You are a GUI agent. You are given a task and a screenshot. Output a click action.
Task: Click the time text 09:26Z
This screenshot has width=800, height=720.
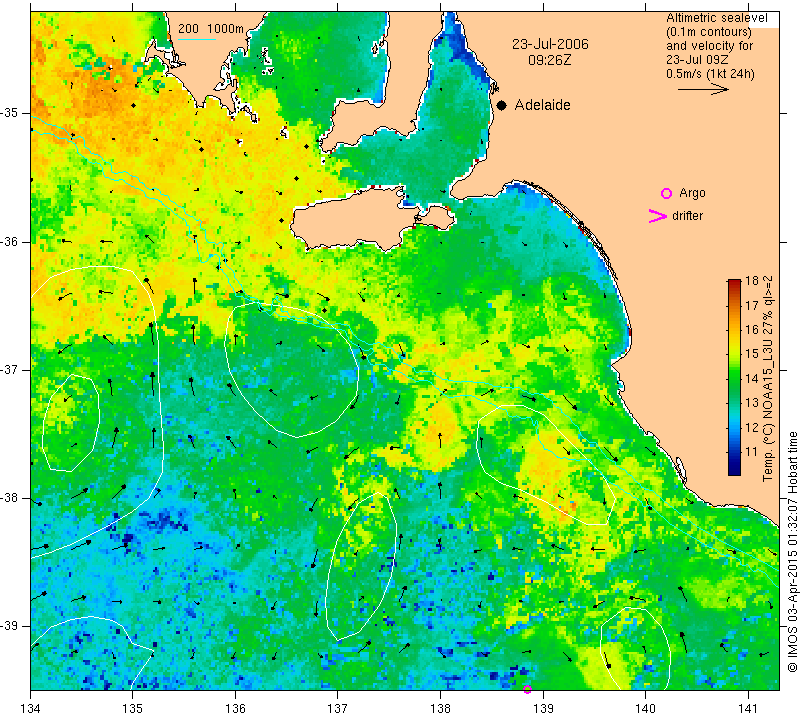point(549,60)
